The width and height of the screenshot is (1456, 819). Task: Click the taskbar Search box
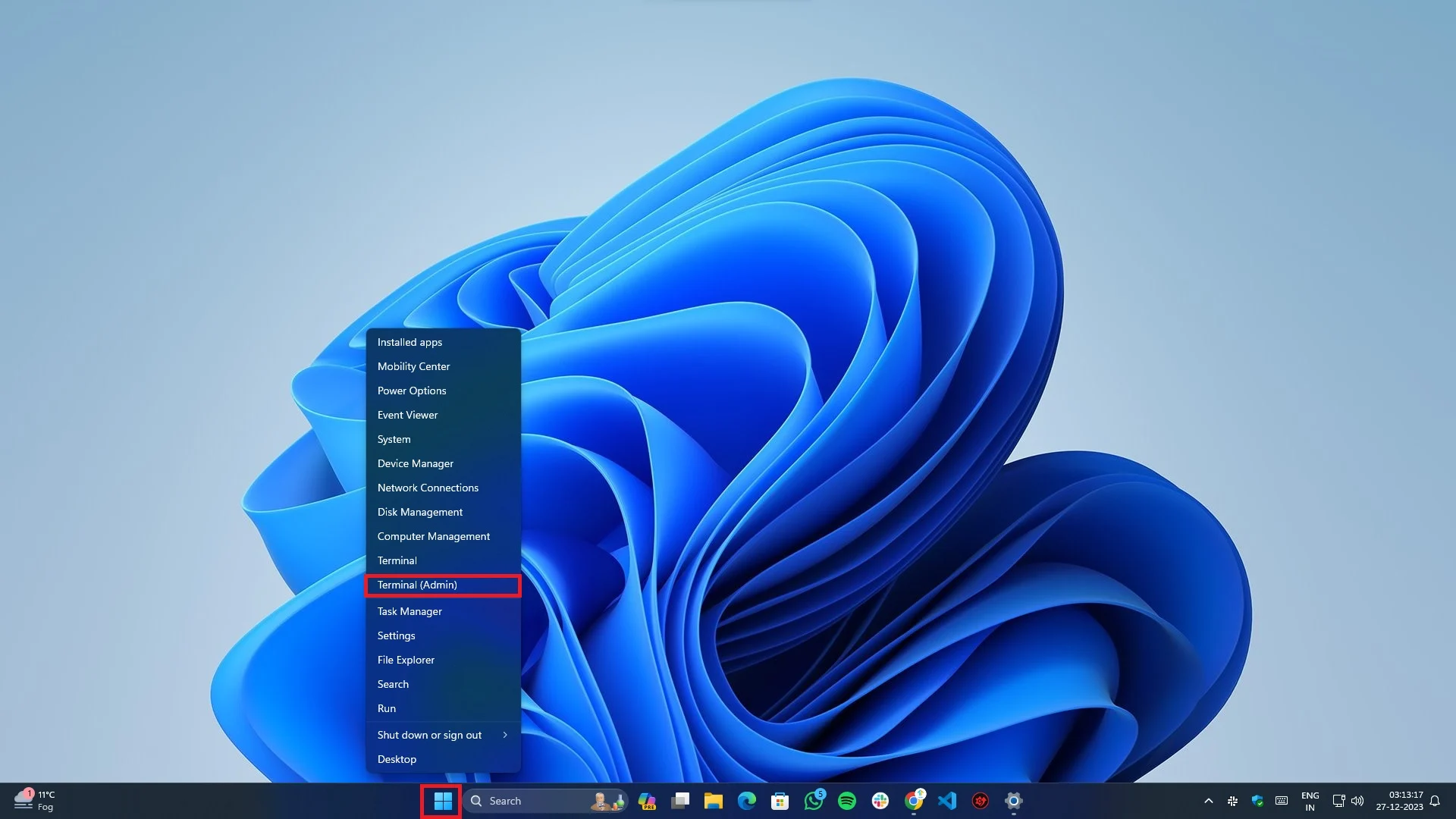tap(546, 801)
